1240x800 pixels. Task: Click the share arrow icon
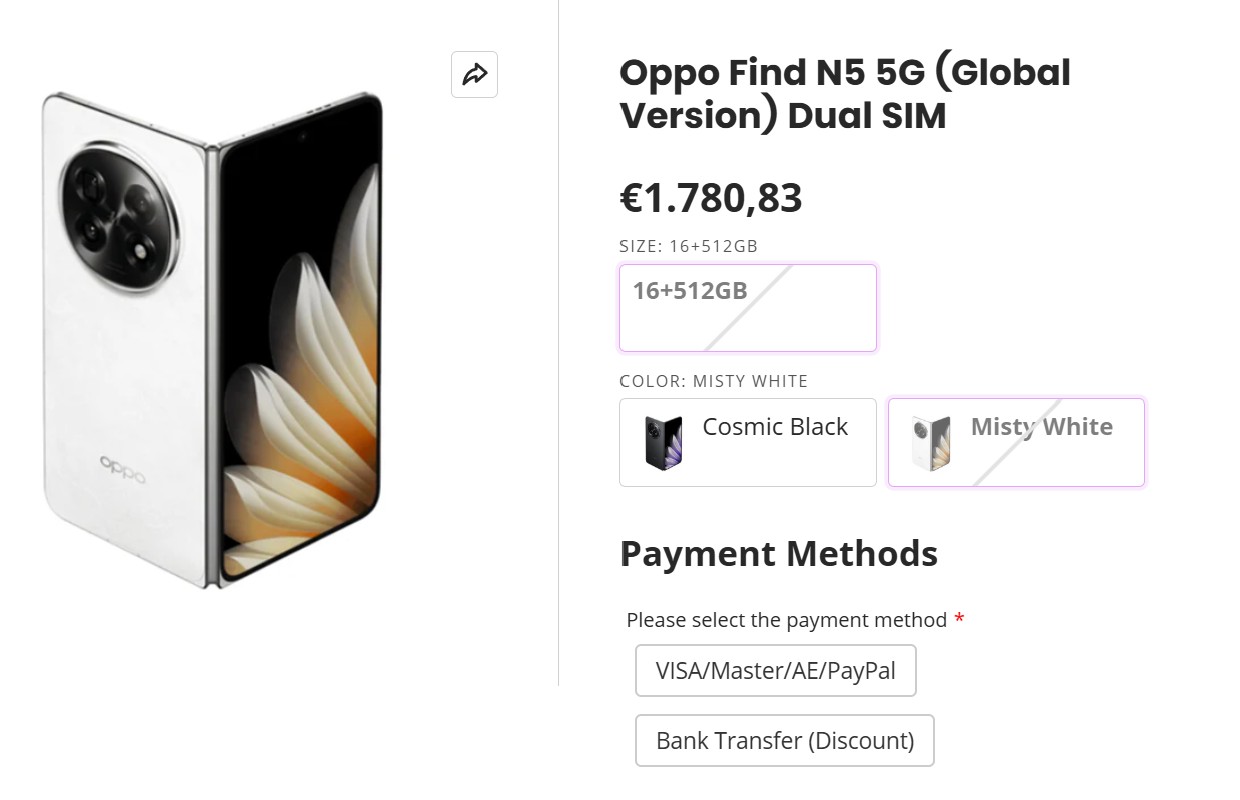click(474, 74)
